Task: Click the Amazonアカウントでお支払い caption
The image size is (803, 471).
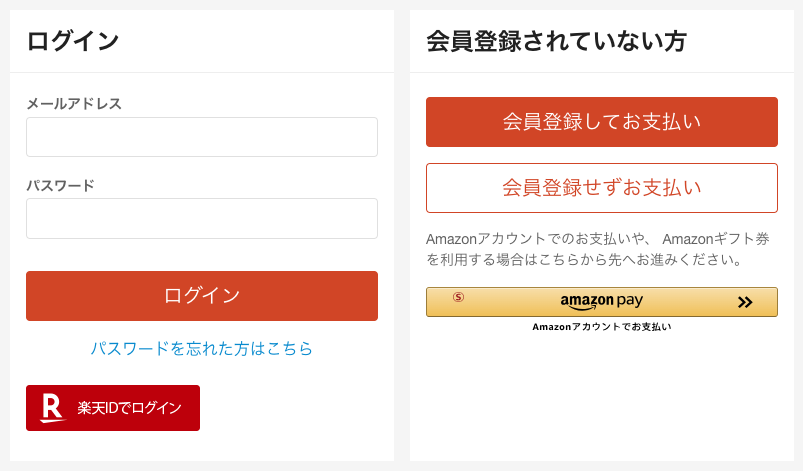Action: tap(602, 327)
